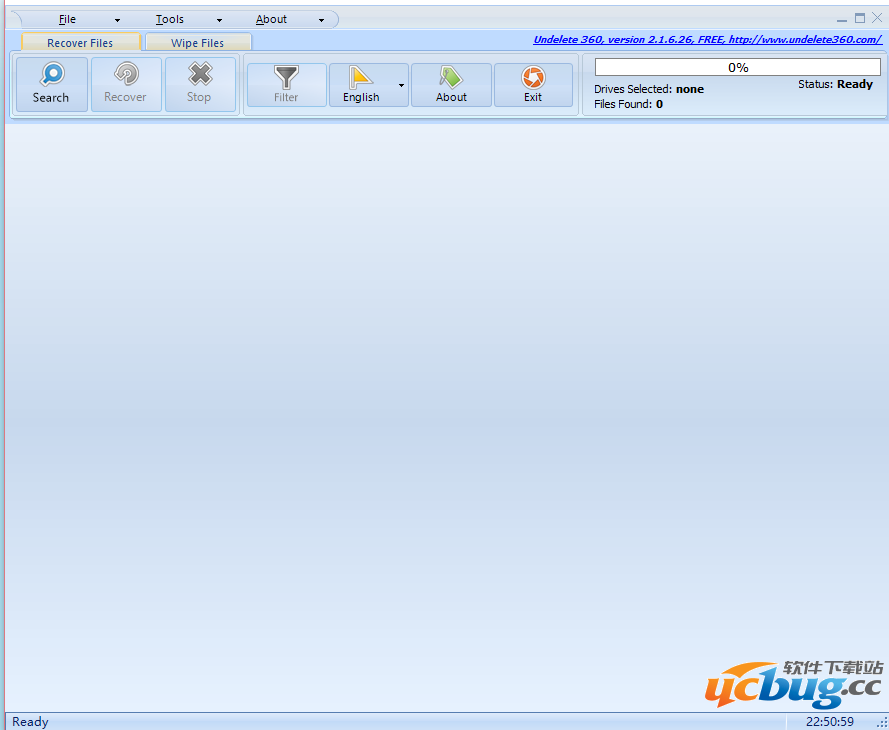The image size is (889, 730).
Task: Open About via the green tag icon
Action: pyautogui.click(x=451, y=78)
